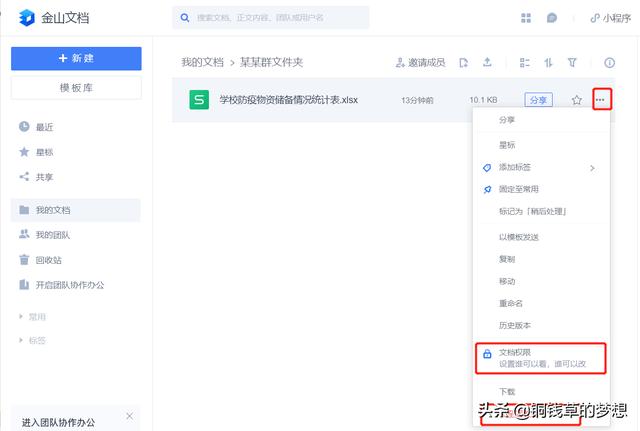Open the apps grid icon in header
640x431 pixels.
pos(526,18)
